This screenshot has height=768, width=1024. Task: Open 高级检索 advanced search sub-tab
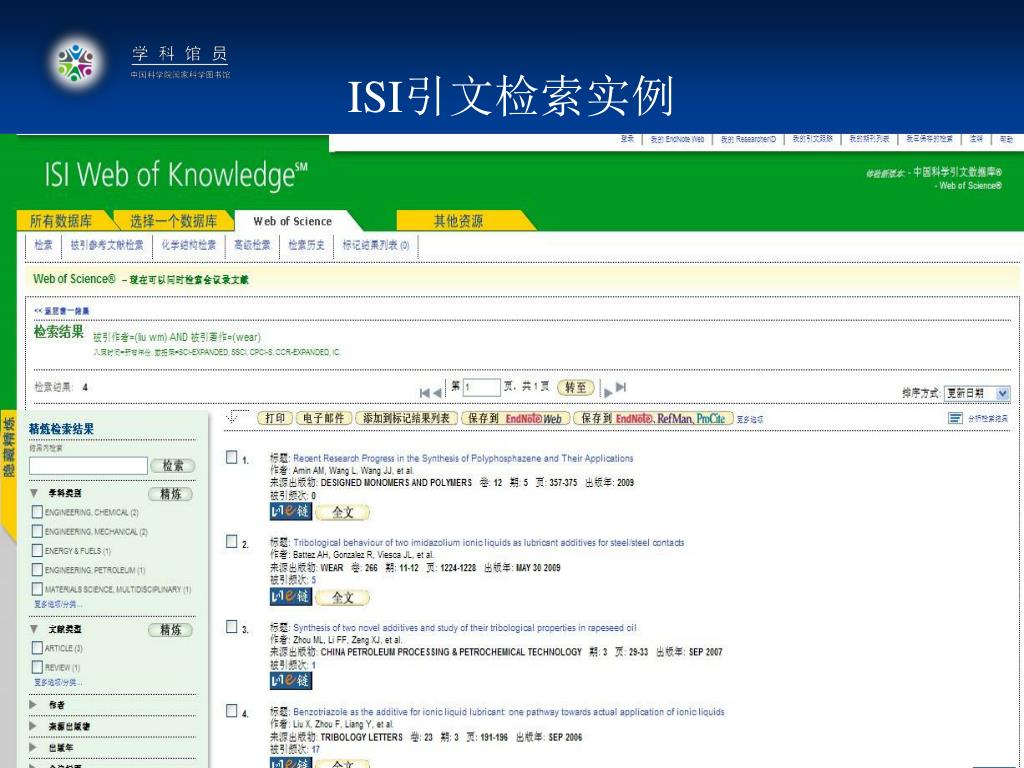click(252, 245)
